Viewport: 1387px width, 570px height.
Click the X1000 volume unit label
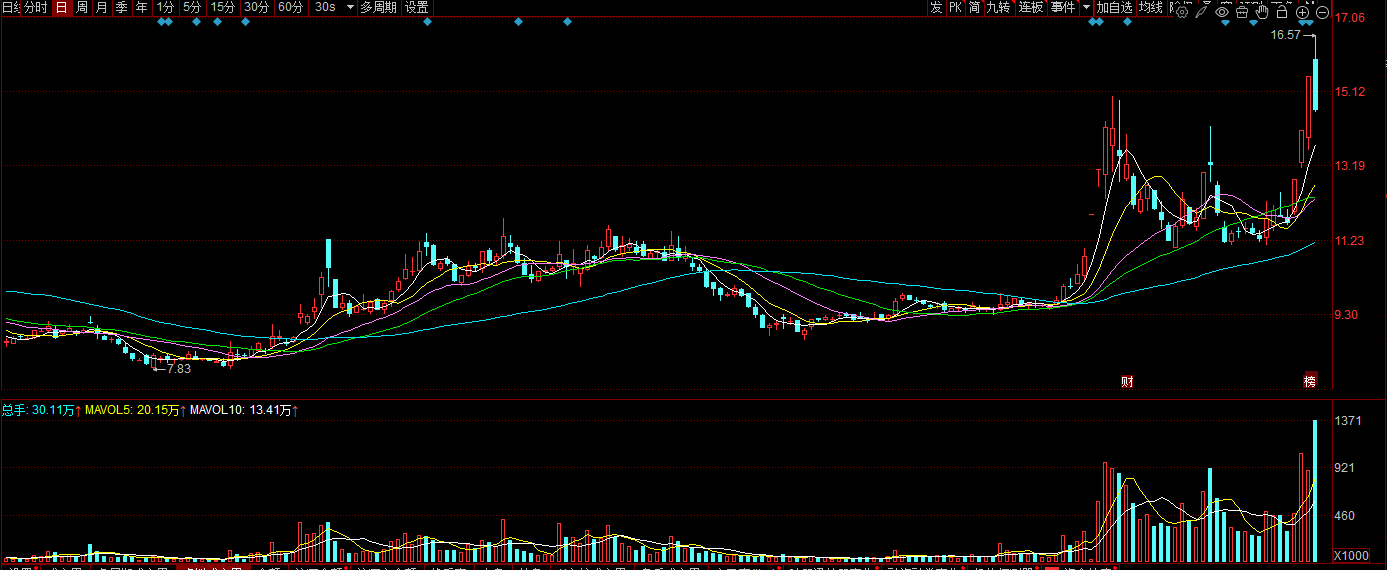pos(1352,555)
